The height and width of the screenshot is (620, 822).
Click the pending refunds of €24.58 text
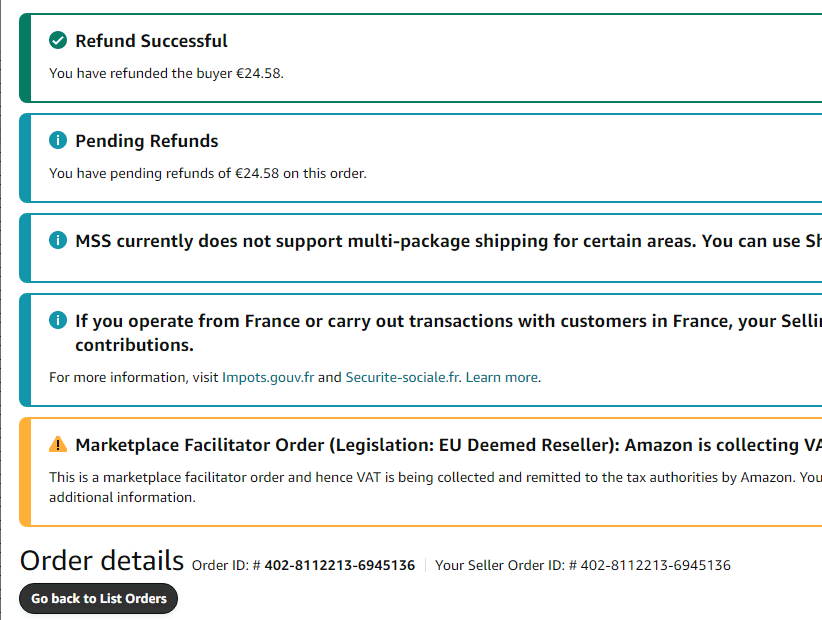pos(207,173)
